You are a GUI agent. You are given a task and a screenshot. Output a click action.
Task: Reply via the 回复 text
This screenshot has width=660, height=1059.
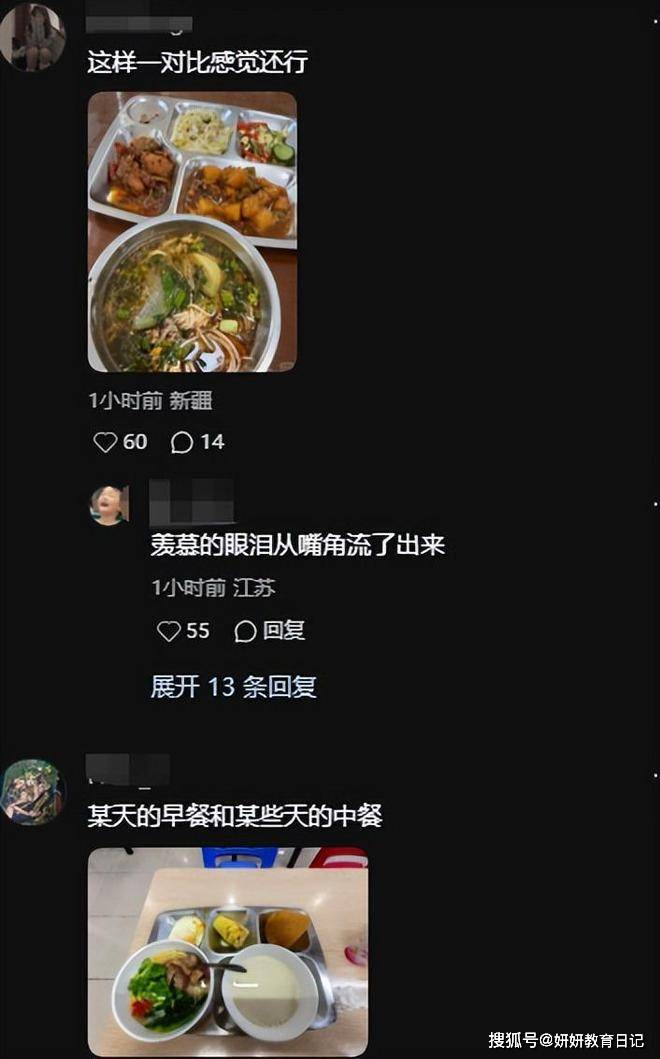pyautogui.click(x=284, y=631)
